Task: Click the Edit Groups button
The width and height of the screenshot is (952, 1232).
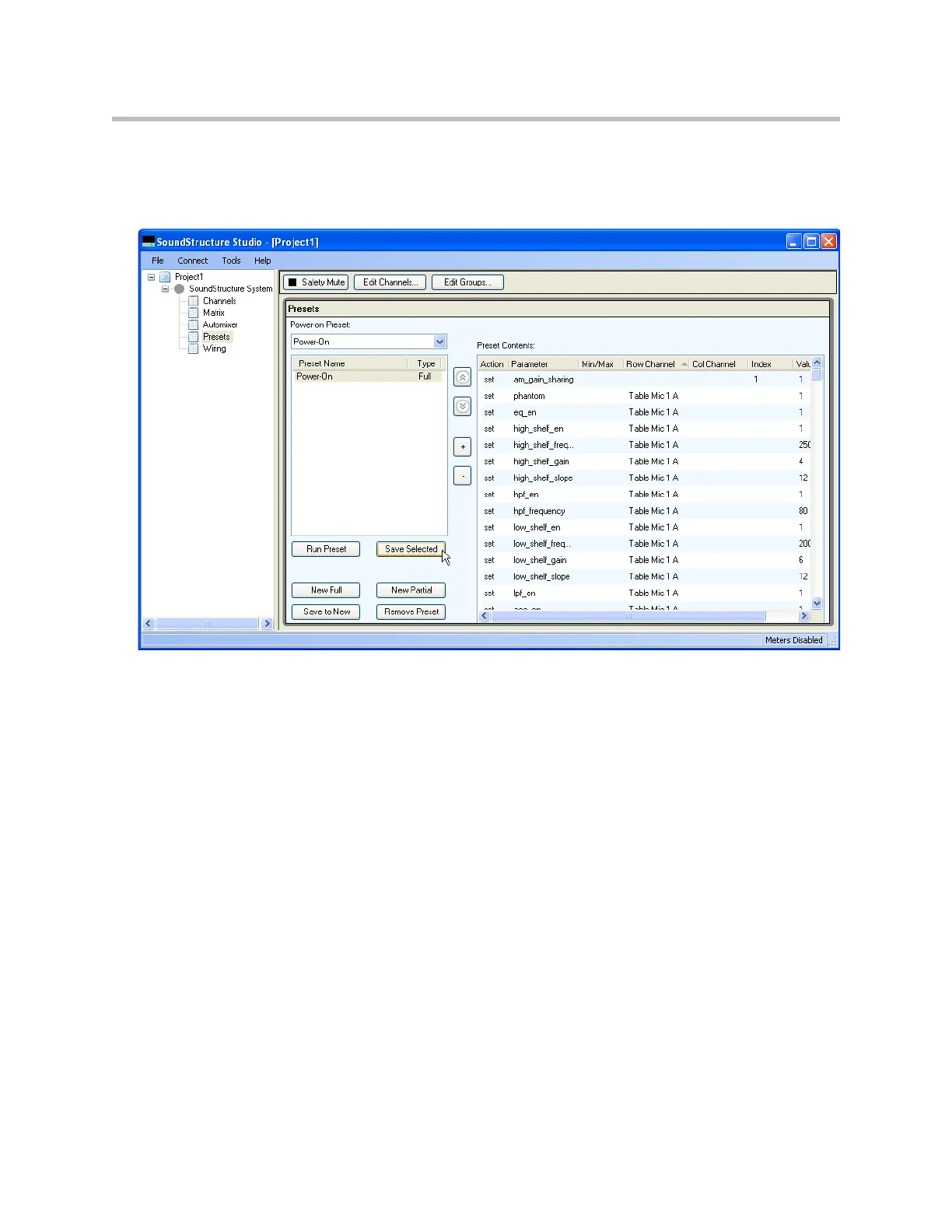Action: coord(467,282)
